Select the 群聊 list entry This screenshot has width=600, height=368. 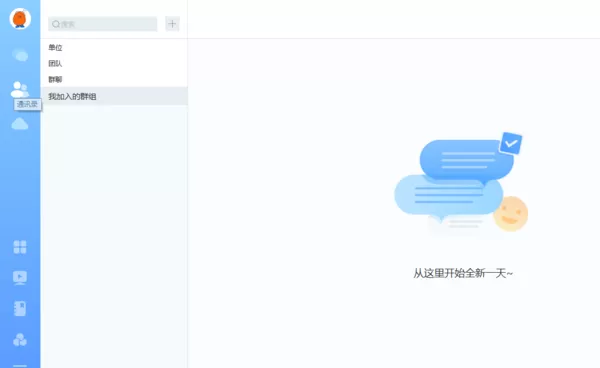pyautogui.click(x=114, y=80)
